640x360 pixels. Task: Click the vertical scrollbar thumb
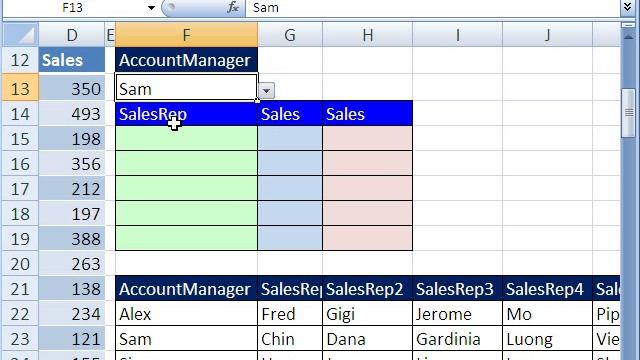(628, 113)
